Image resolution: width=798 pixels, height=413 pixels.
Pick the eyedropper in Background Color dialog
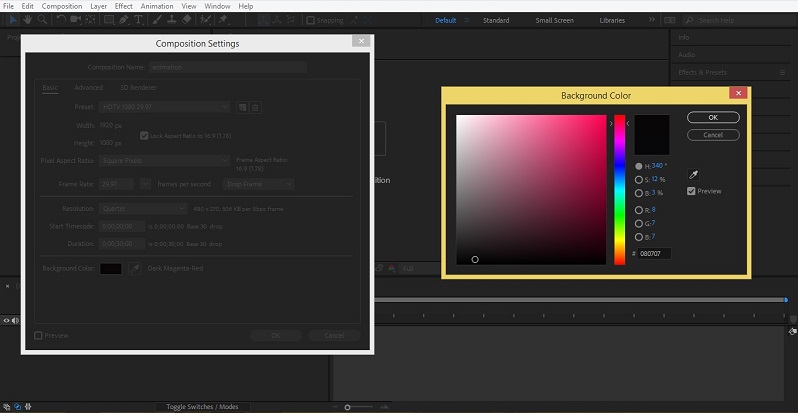click(x=693, y=175)
